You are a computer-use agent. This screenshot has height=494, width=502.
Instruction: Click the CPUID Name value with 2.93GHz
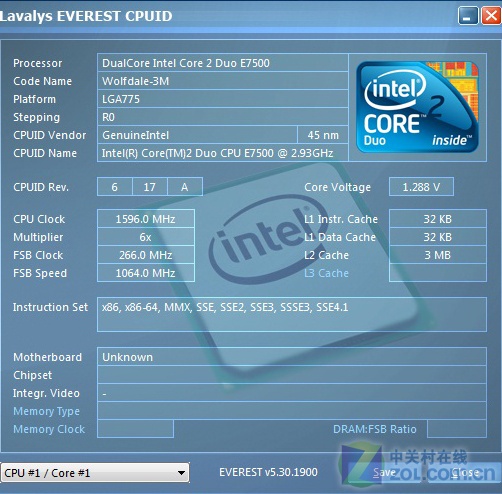223,153
